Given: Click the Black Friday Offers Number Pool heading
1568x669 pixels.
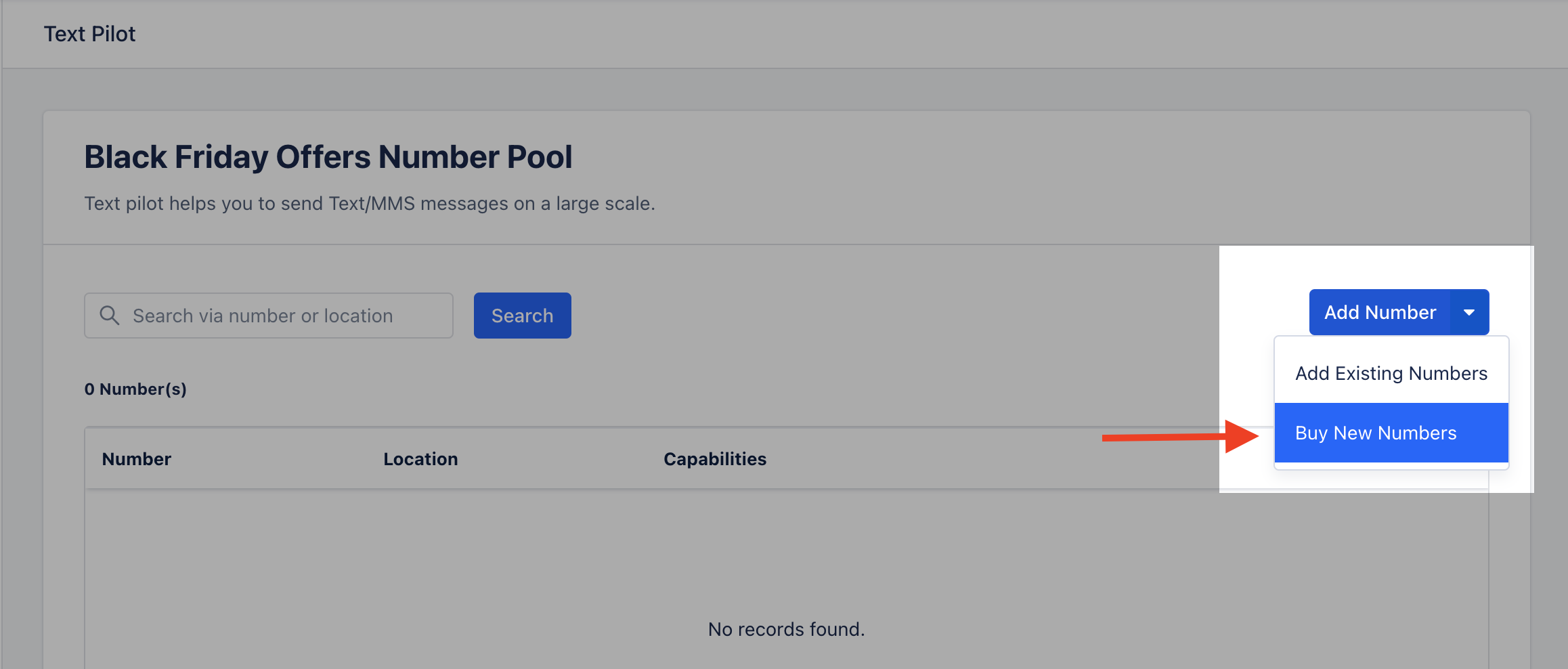Looking at the screenshot, I should point(328,157).
